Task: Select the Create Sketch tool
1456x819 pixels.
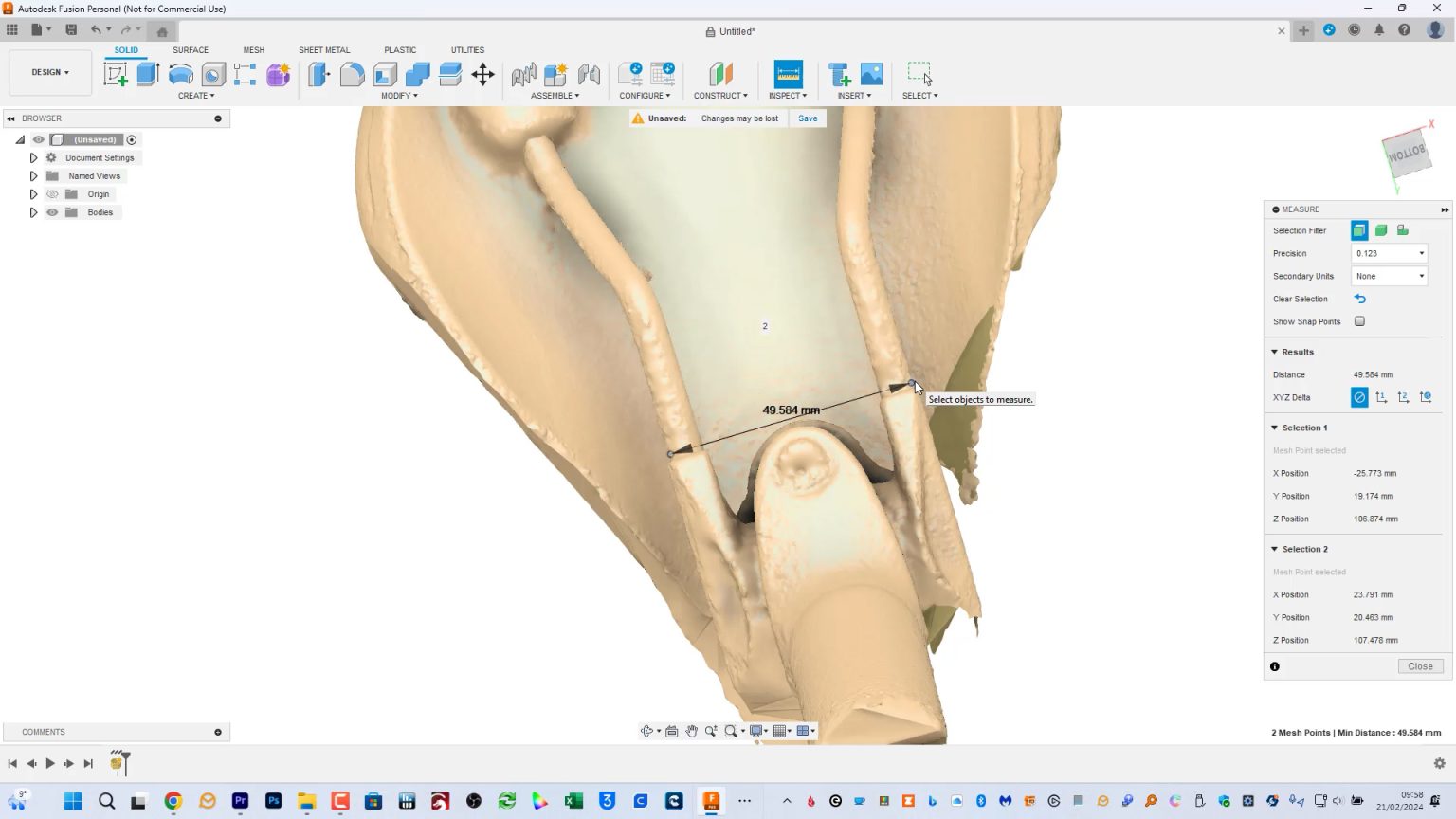Action: point(116,74)
